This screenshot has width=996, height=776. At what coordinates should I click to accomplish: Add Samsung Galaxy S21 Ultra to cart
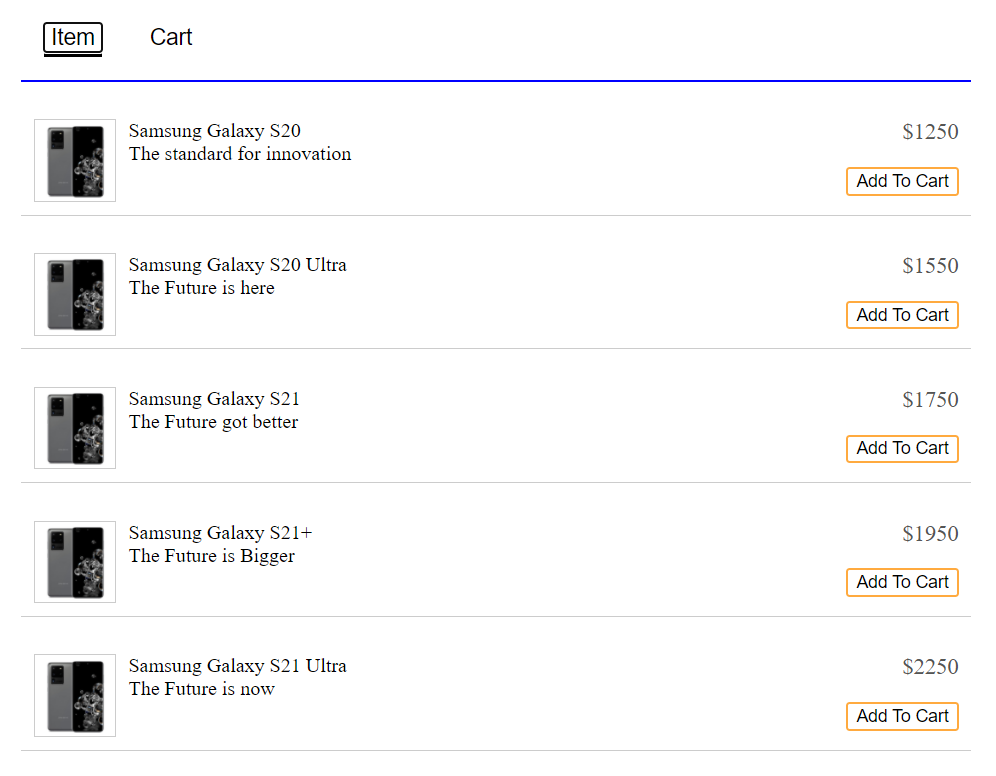pyautogui.click(x=902, y=716)
